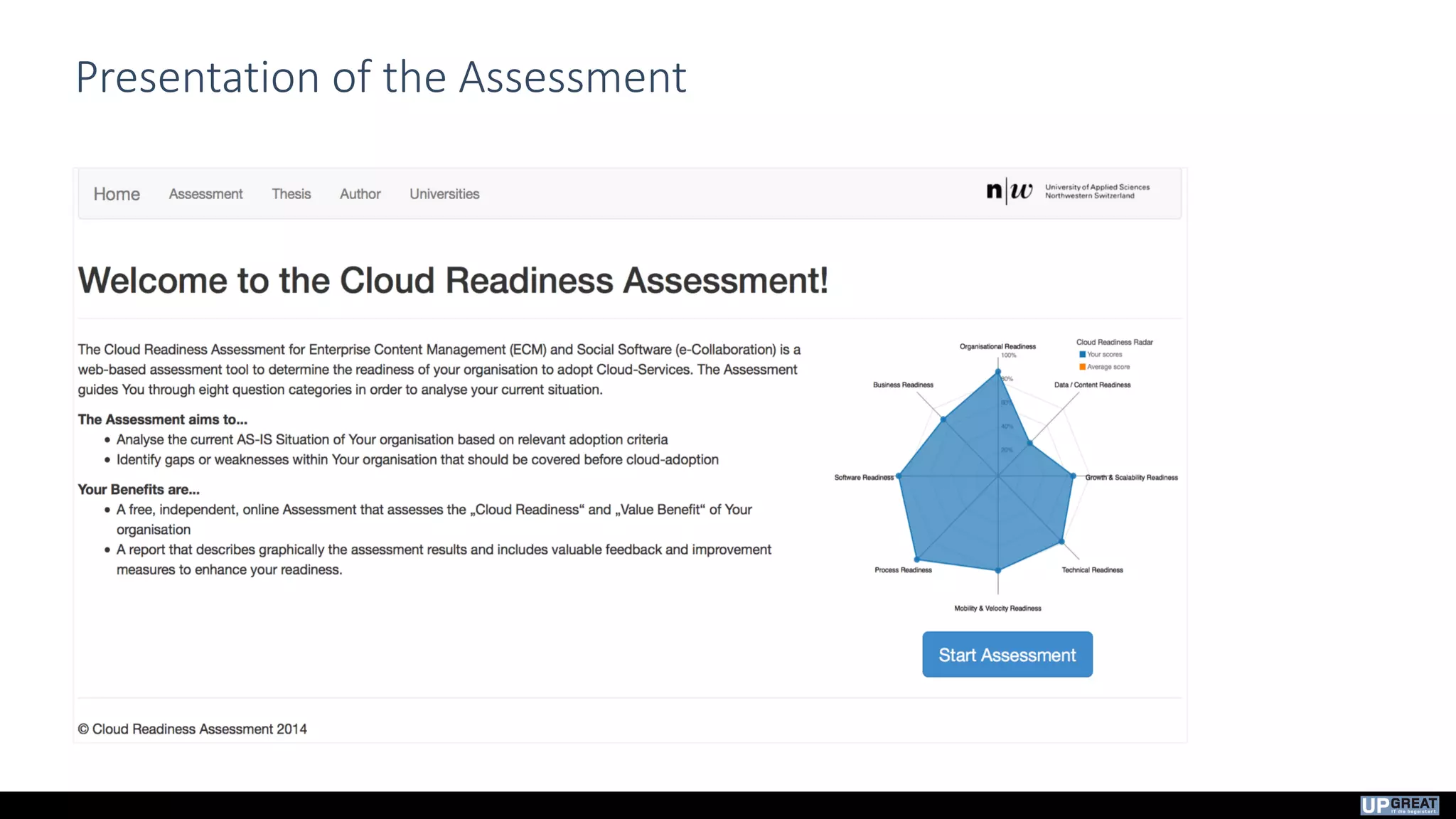Click the Technical Readiness axis label
The width and height of the screenshot is (1456, 819).
tap(1092, 569)
